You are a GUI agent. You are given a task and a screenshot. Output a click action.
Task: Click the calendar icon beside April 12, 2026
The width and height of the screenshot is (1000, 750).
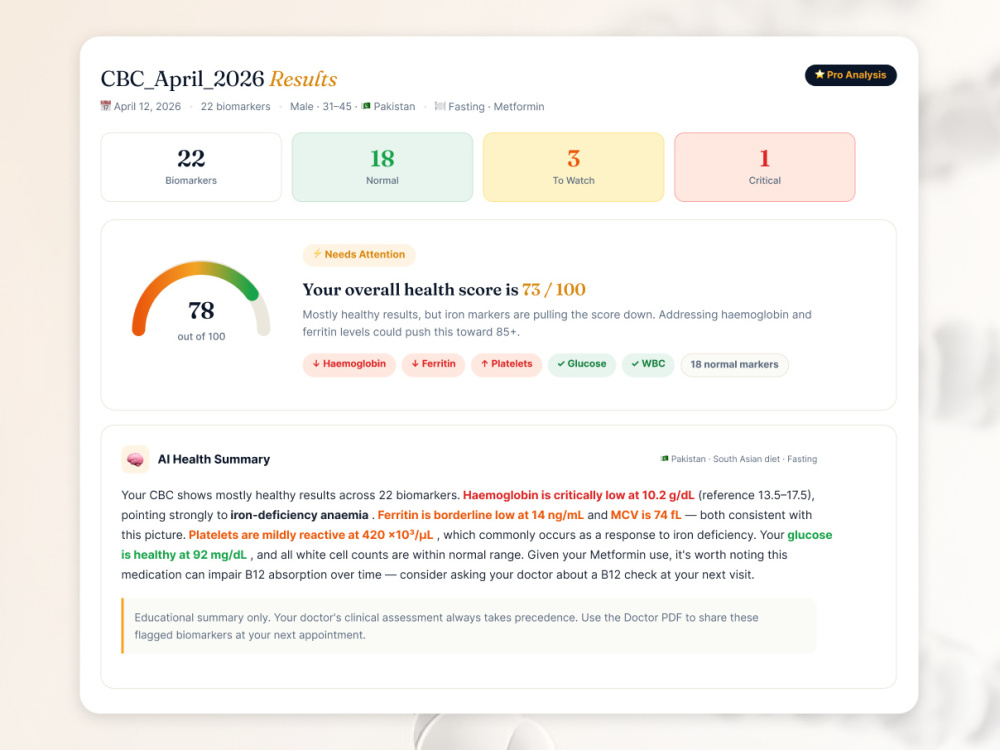(x=105, y=106)
